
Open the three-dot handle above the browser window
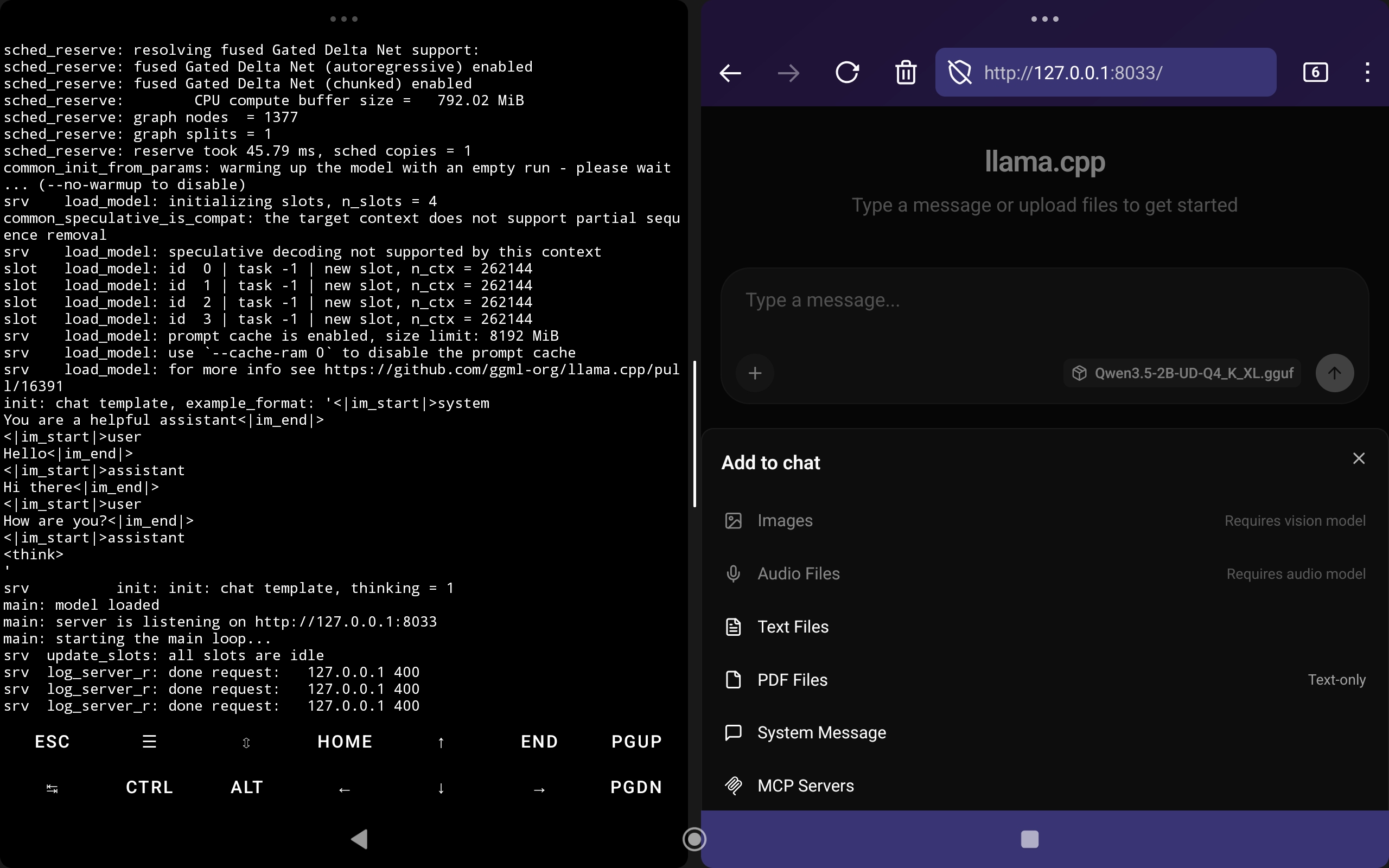click(1044, 19)
